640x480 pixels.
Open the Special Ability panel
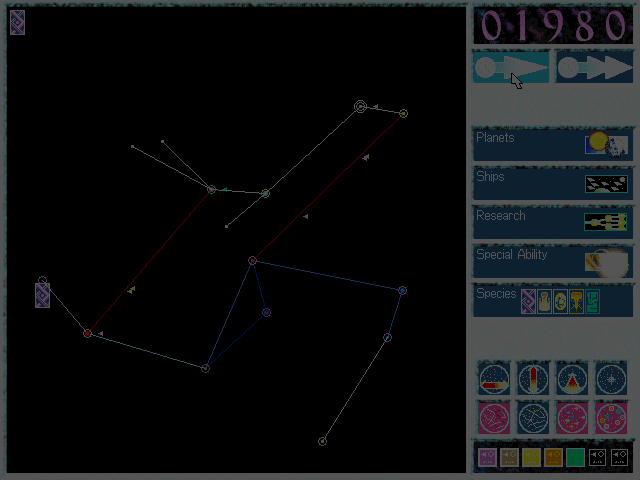click(553, 262)
